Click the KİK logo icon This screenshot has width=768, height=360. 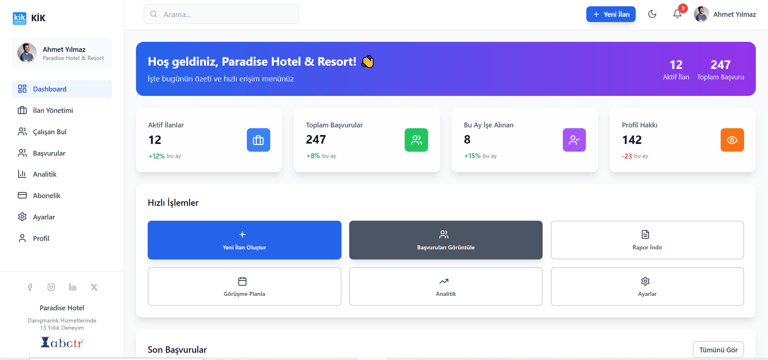point(19,18)
